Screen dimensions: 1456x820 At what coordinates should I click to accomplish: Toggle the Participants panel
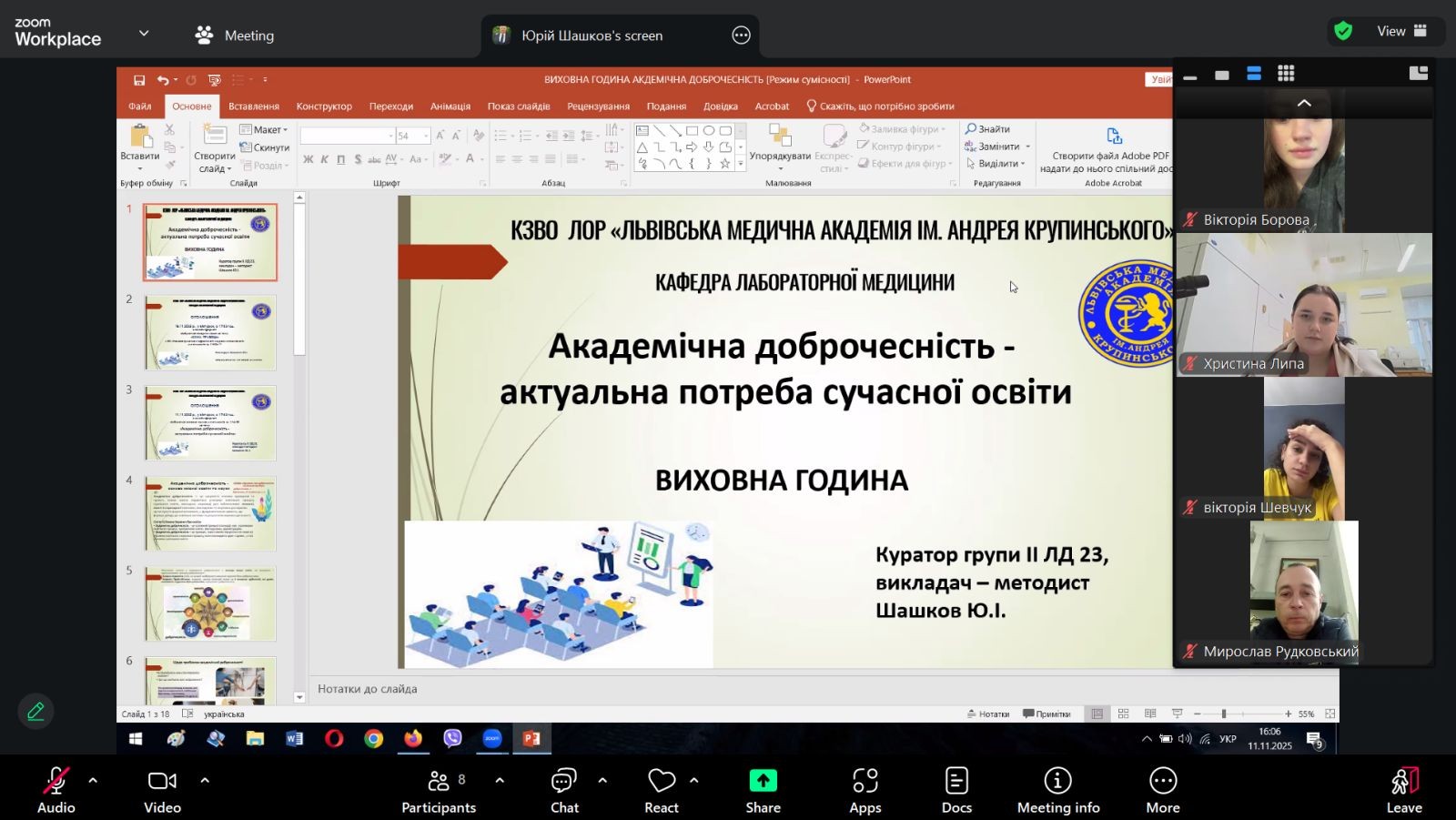click(x=439, y=790)
